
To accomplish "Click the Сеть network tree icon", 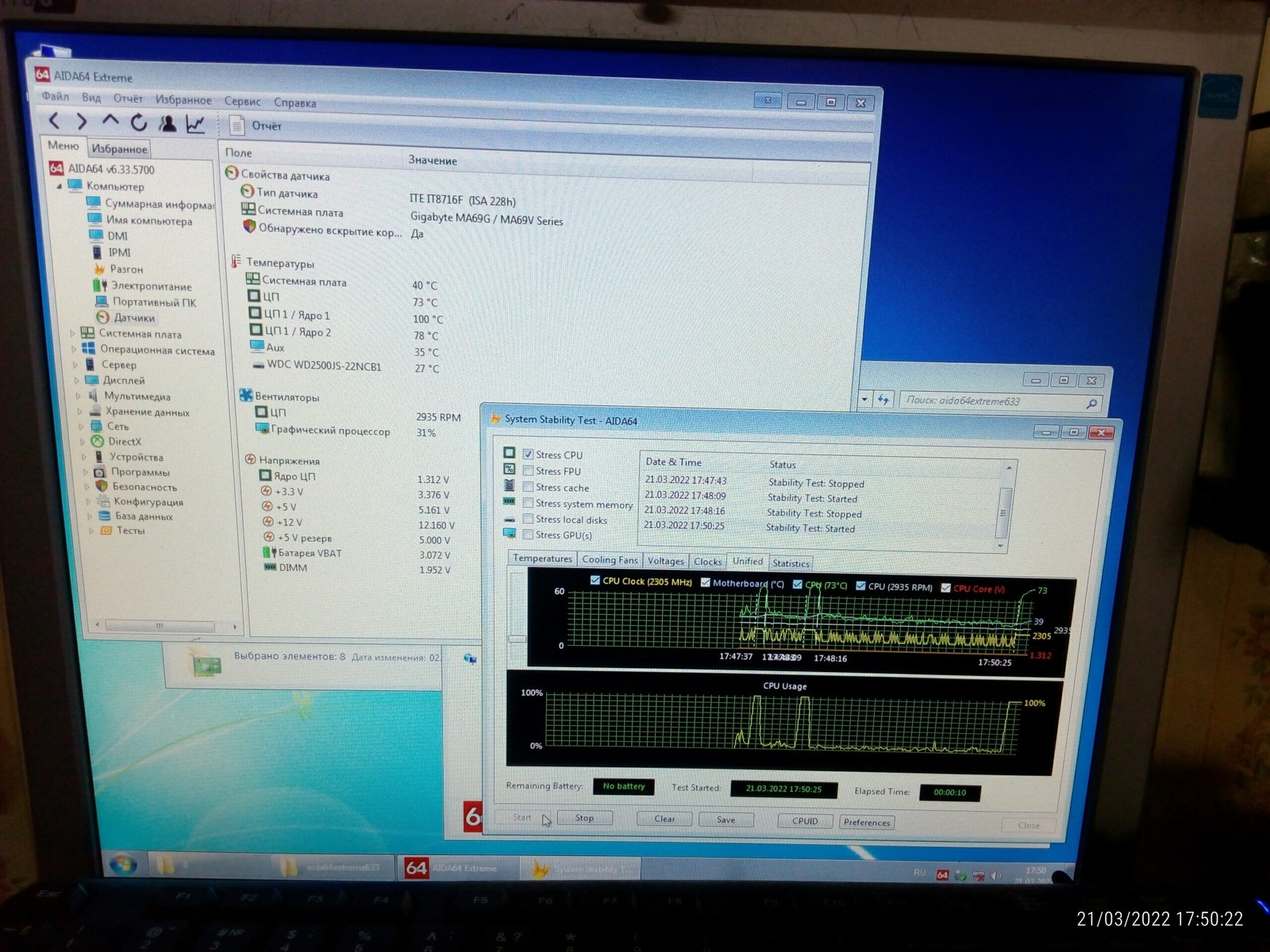I will (95, 426).
